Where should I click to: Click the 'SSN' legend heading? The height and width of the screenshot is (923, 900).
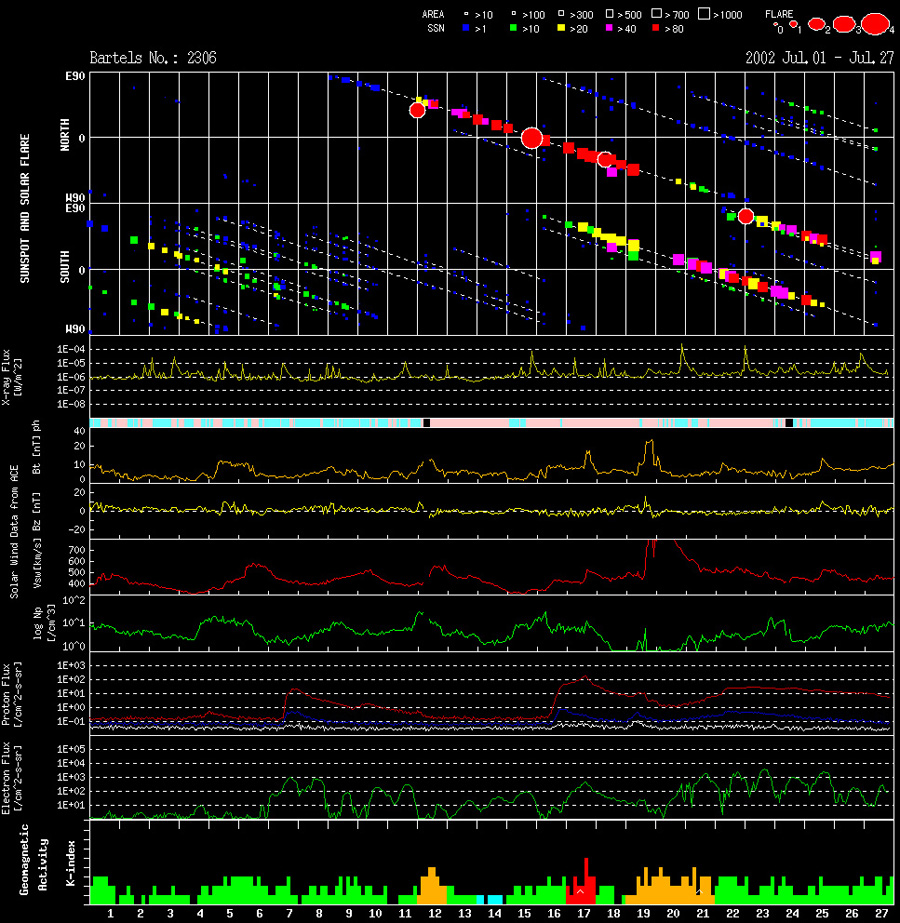click(436, 28)
